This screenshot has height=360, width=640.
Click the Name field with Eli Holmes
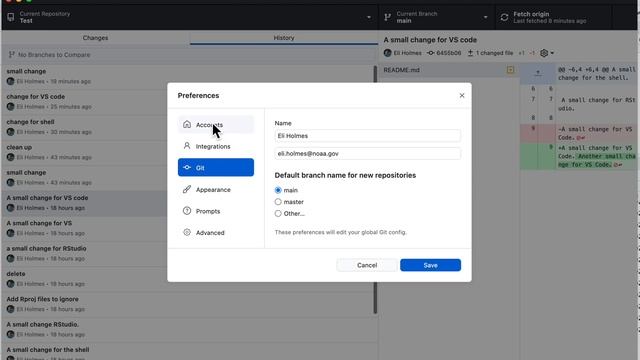(367, 136)
